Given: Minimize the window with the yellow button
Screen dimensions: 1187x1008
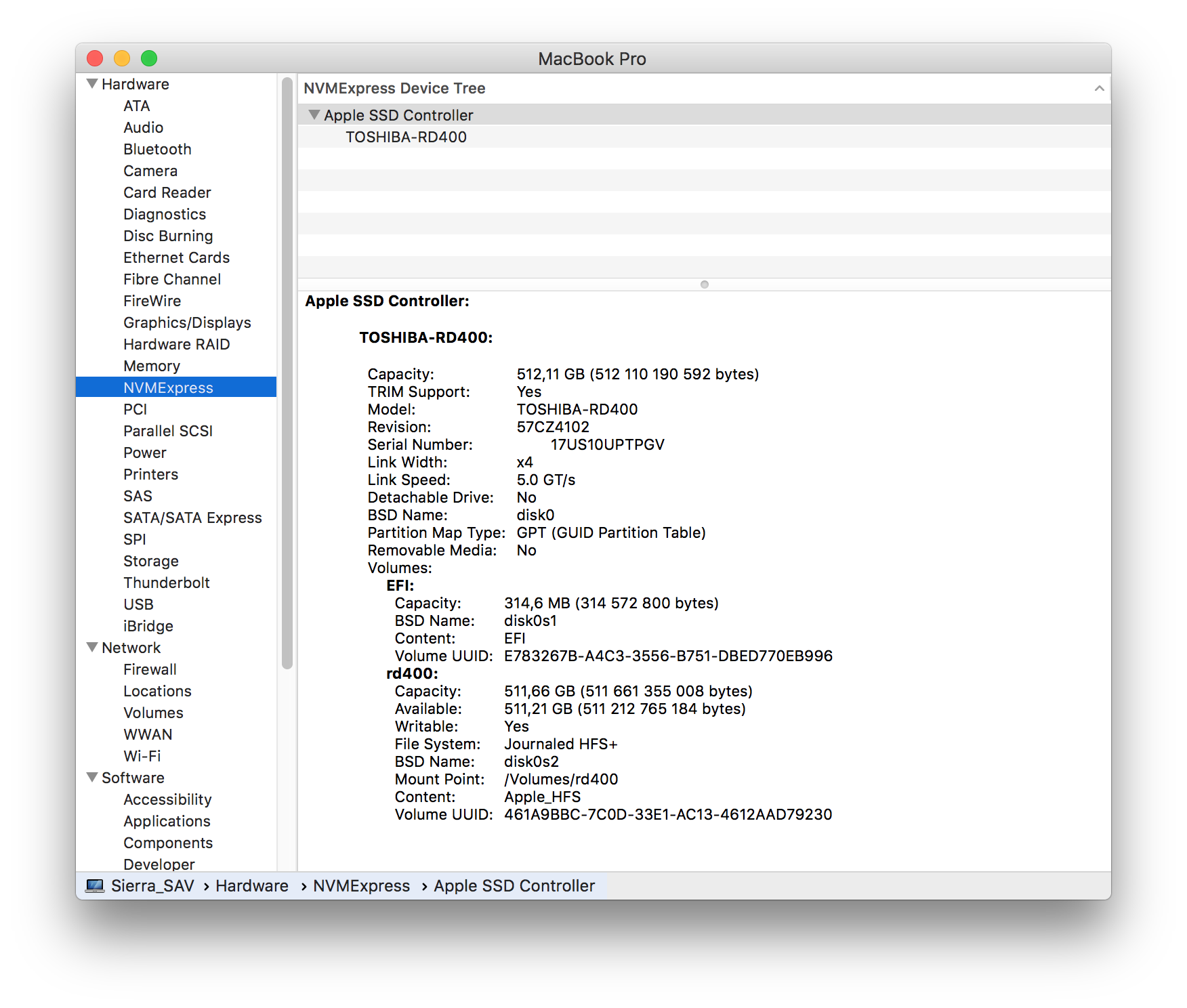Looking at the screenshot, I should tap(122, 58).
